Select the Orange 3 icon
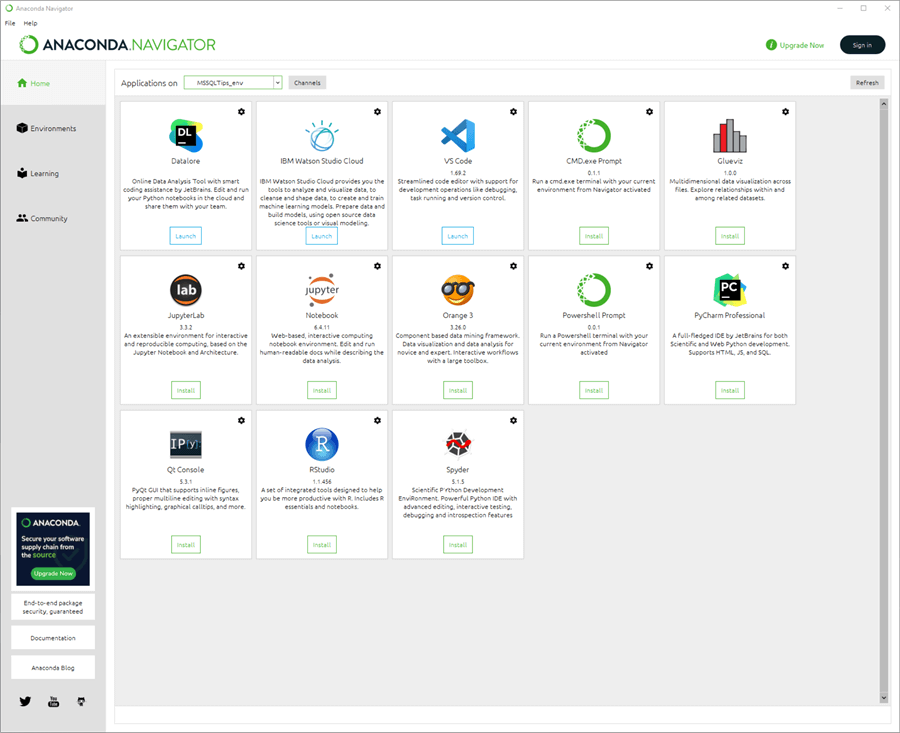Screen dimensions: 900x733 coord(457,289)
